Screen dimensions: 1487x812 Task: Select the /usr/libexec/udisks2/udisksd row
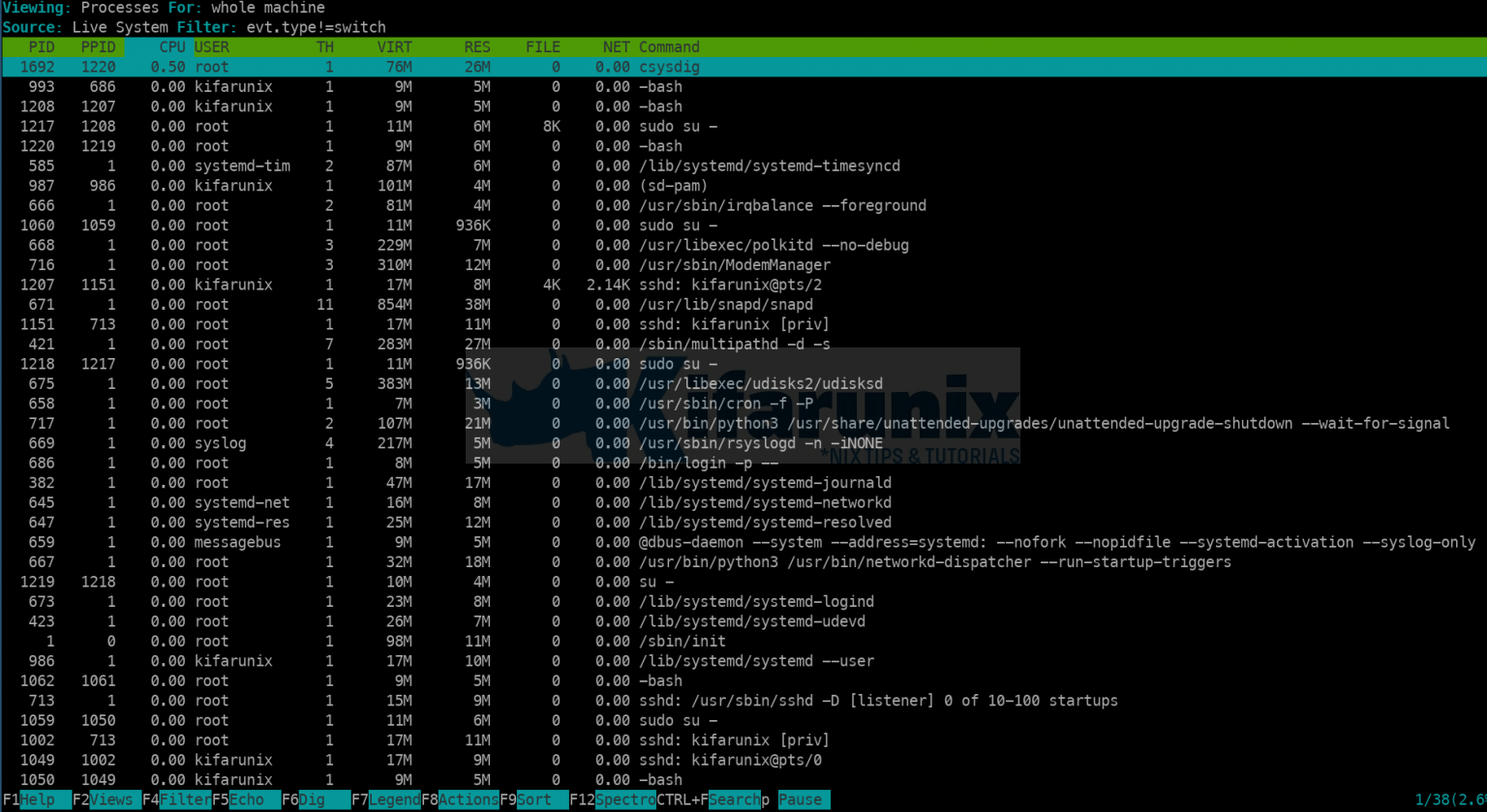[743, 383]
